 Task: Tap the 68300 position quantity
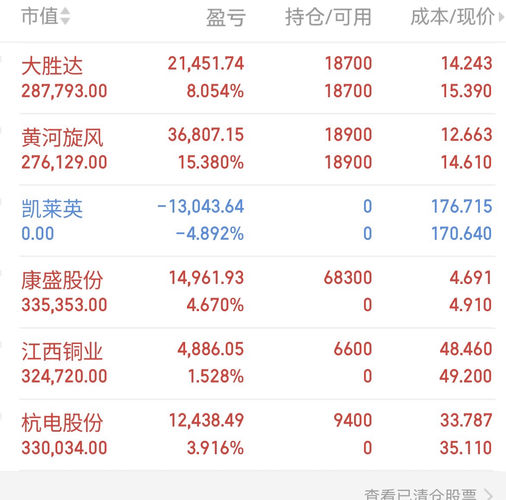[x=348, y=278]
